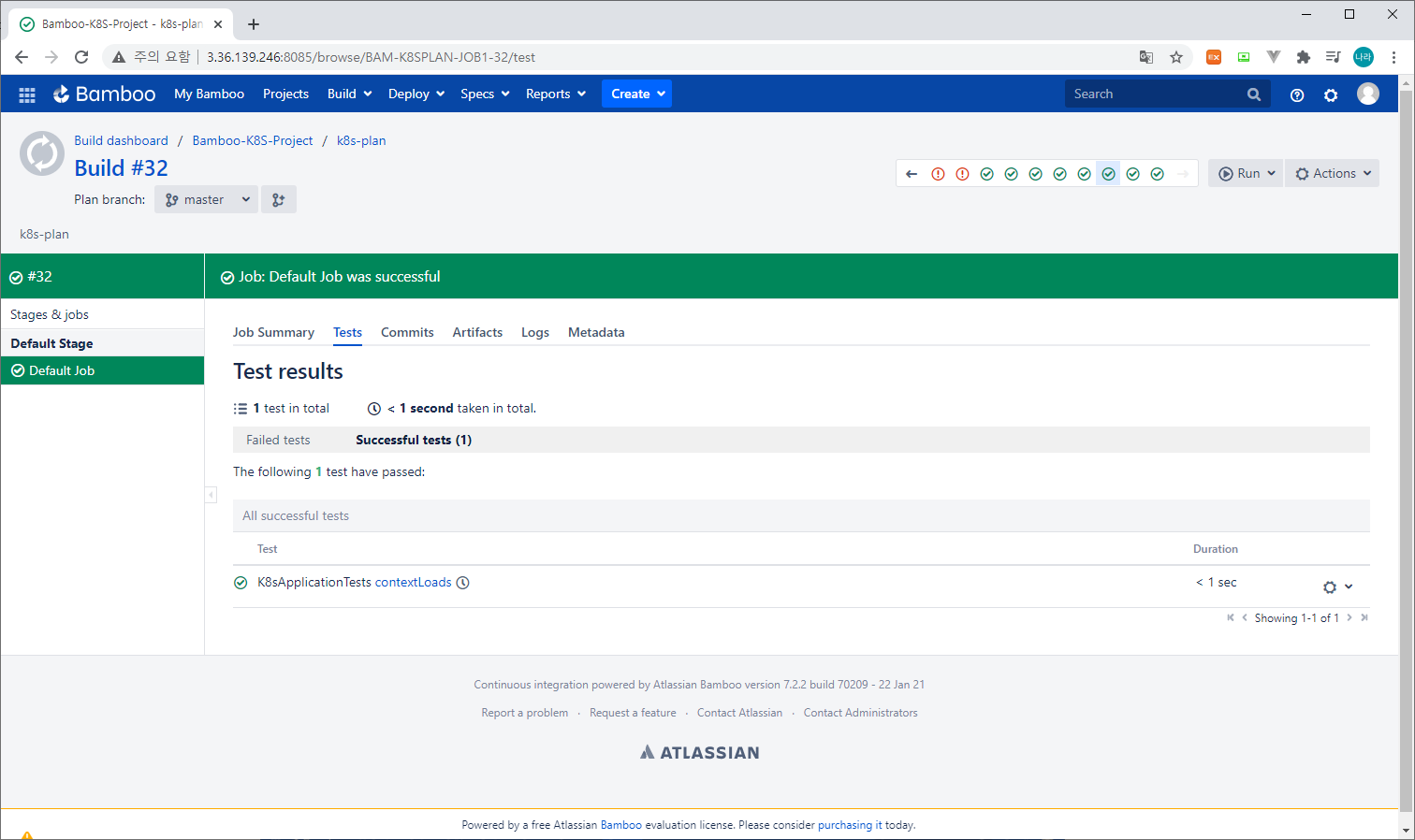Screen dimensions: 1415x840
Task: Select the #32 build item in sidebar
Action: pyautogui.click(x=102, y=277)
